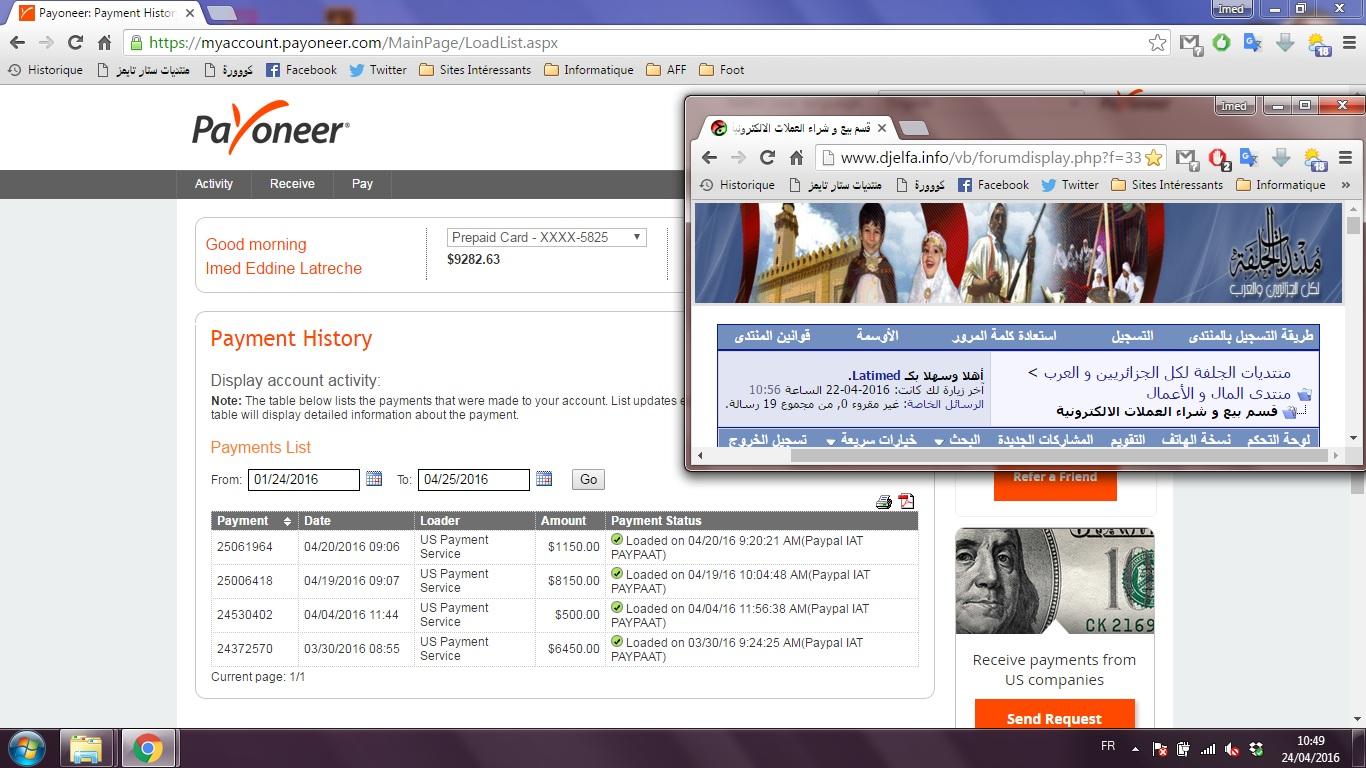The image size is (1366, 768).
Task: Click the Payoneer logo
Action: [271, 128]
